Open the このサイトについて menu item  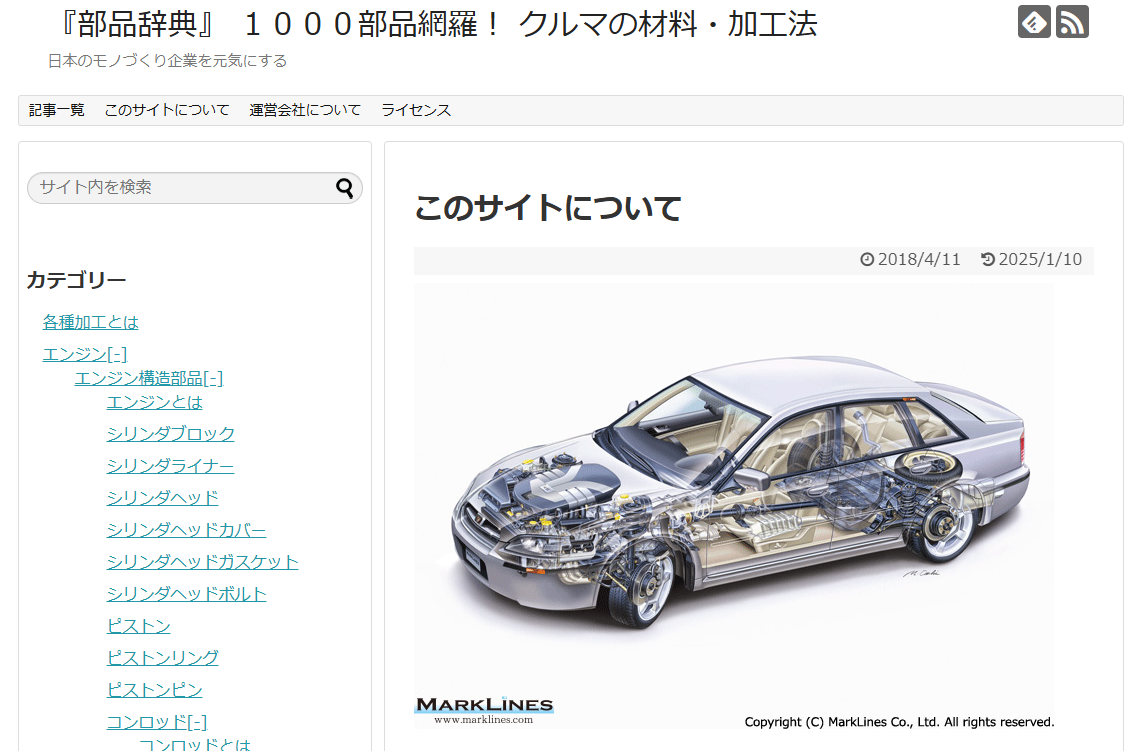tap(166, 110)
